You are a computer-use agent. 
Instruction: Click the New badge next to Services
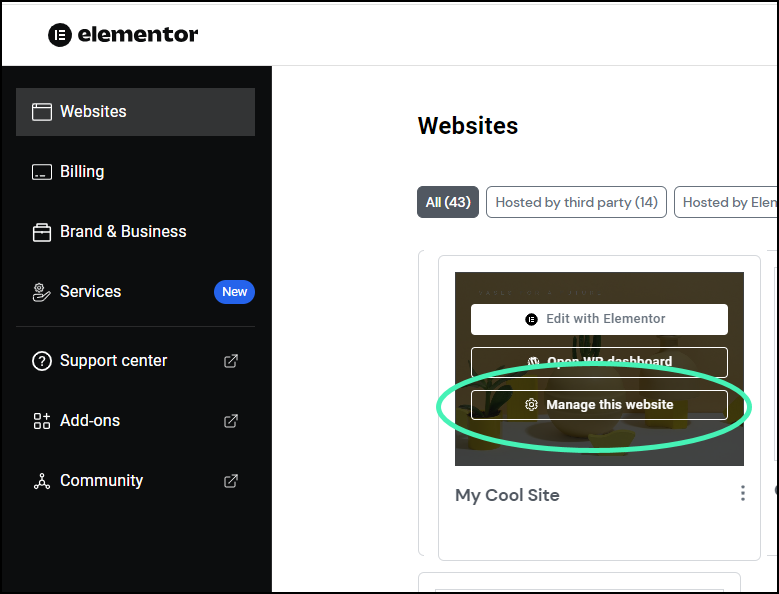click(x=234, y=292)
